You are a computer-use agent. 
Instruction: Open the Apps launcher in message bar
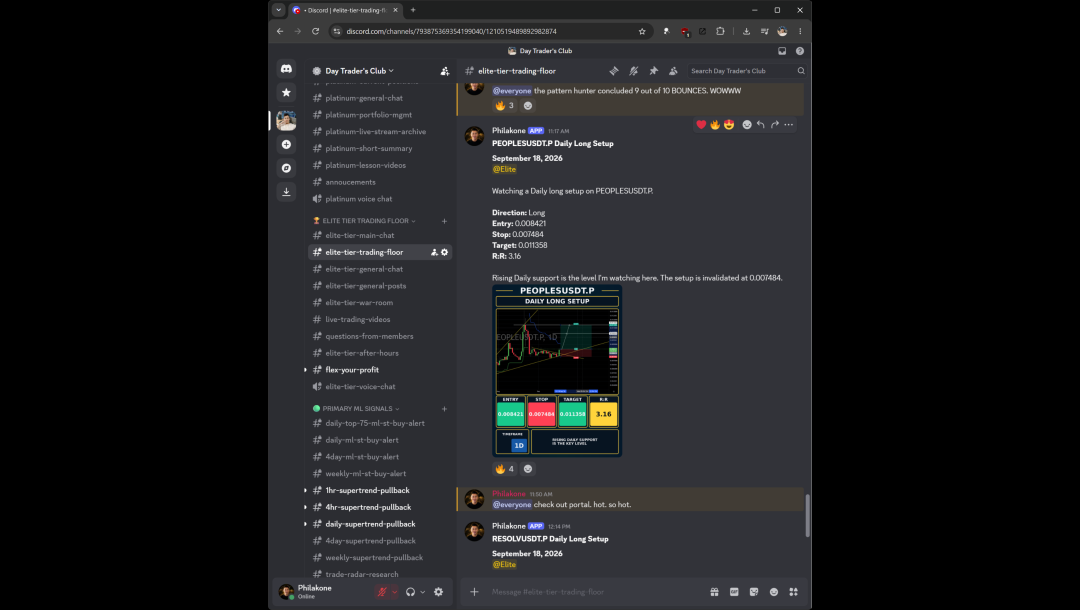(793, 592)
